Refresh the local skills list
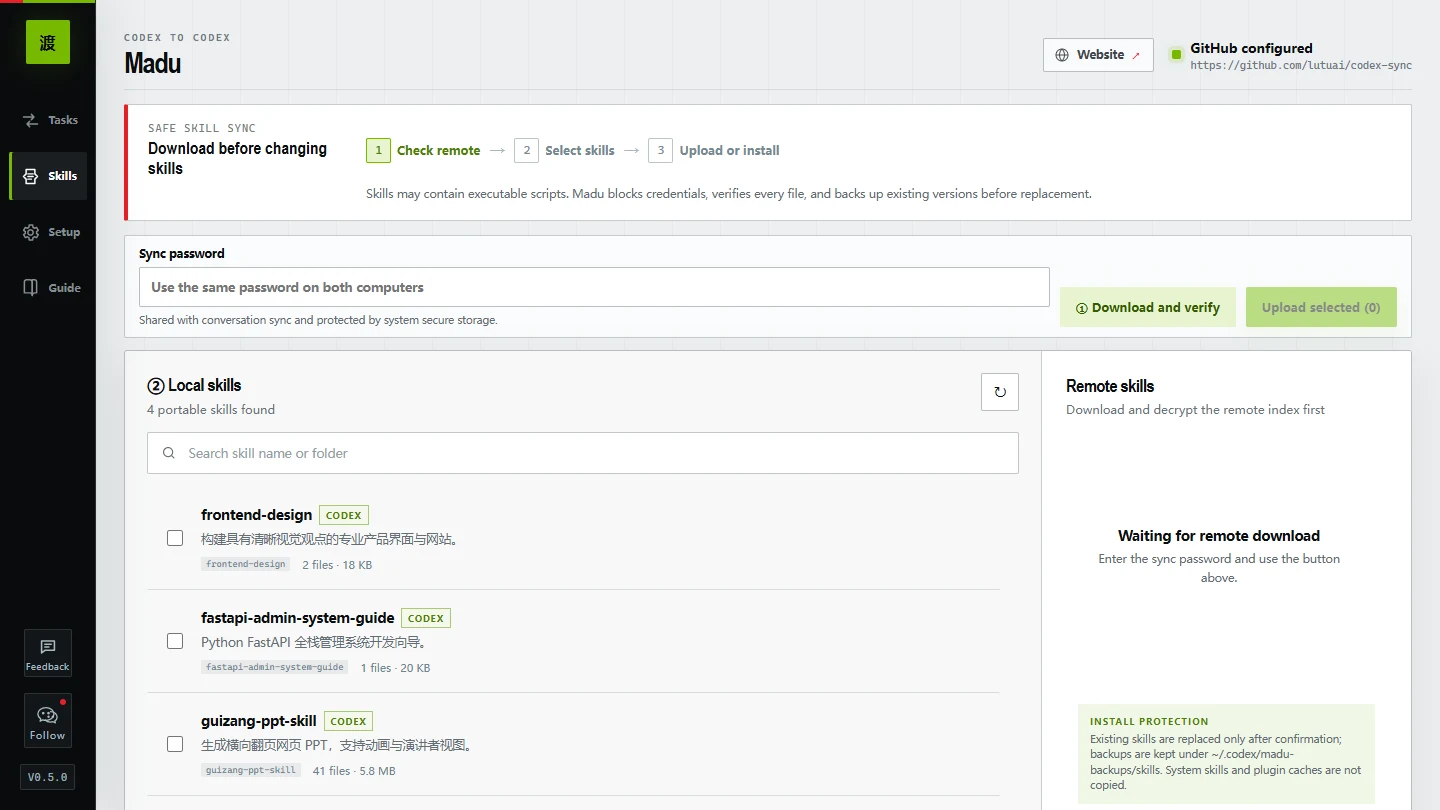 pyautogui.click(x=1000, y=392)
